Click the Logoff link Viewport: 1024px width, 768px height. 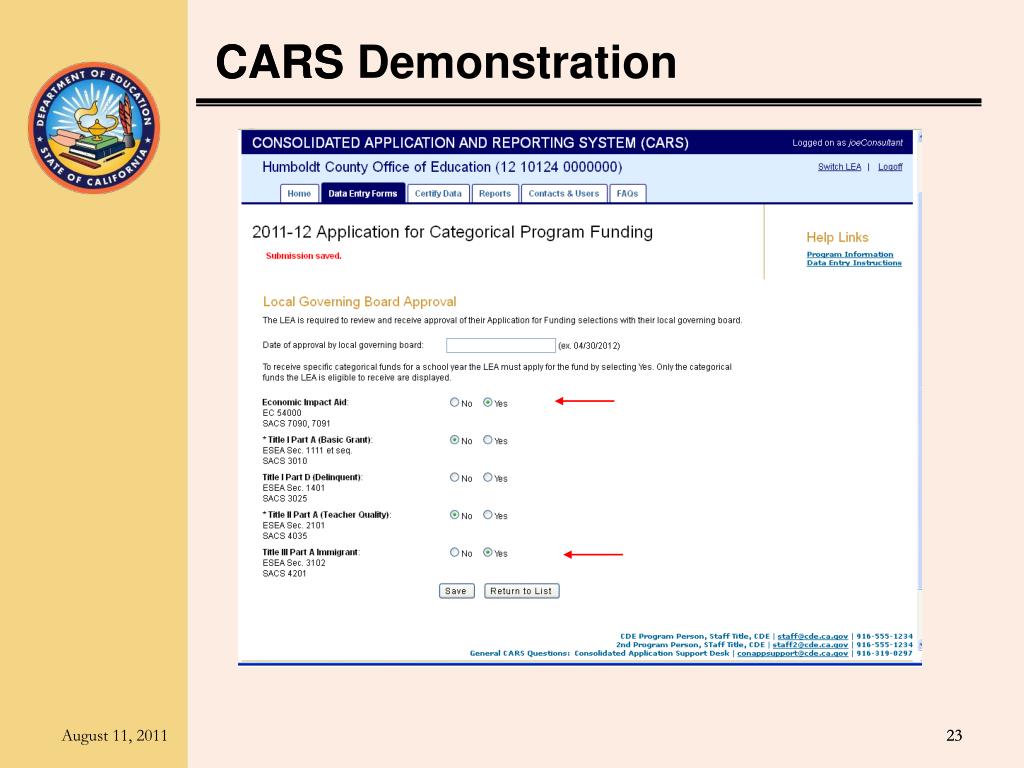coord(890,167)
